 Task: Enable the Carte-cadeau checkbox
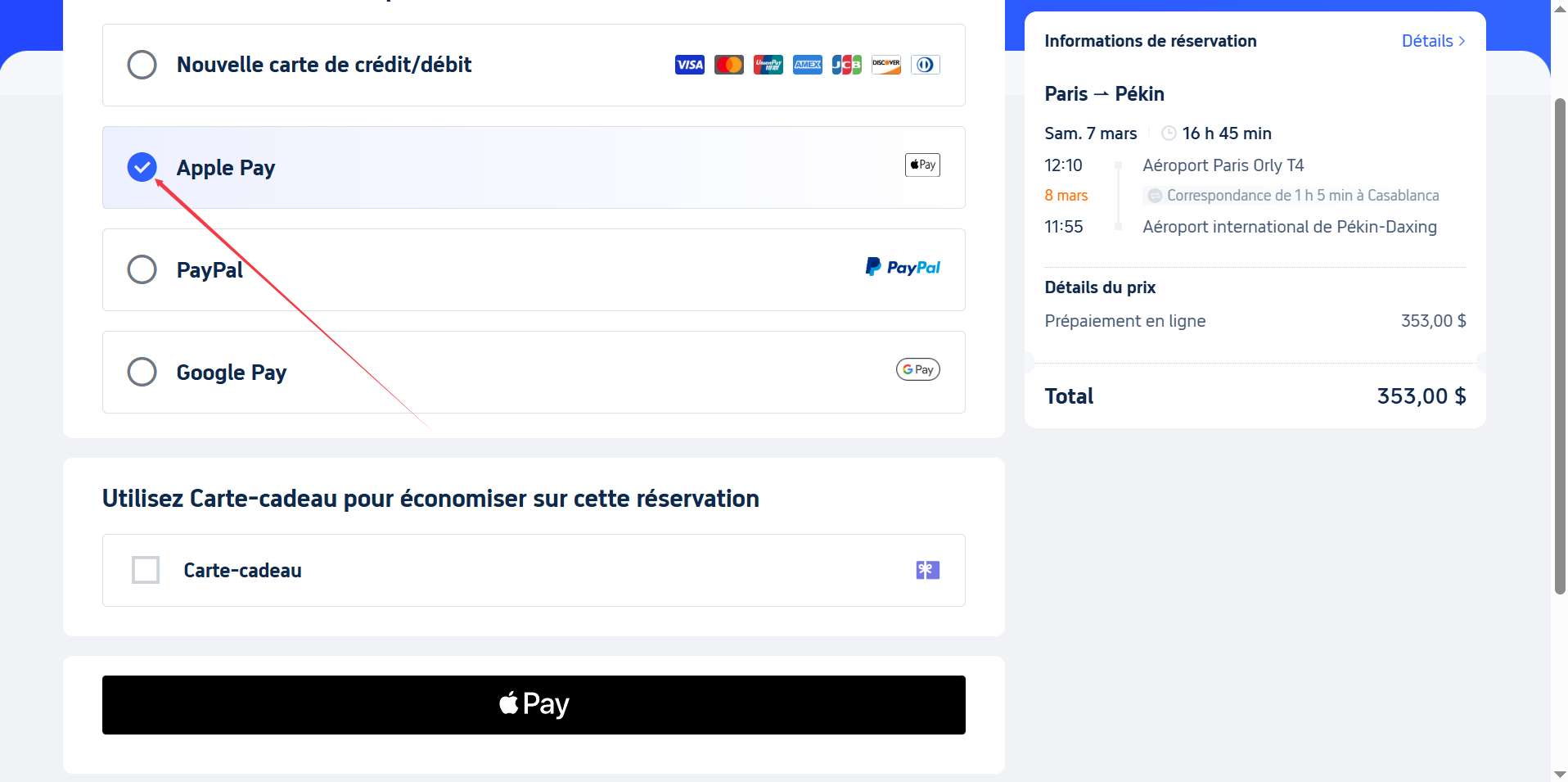click(x=145, y=570)
